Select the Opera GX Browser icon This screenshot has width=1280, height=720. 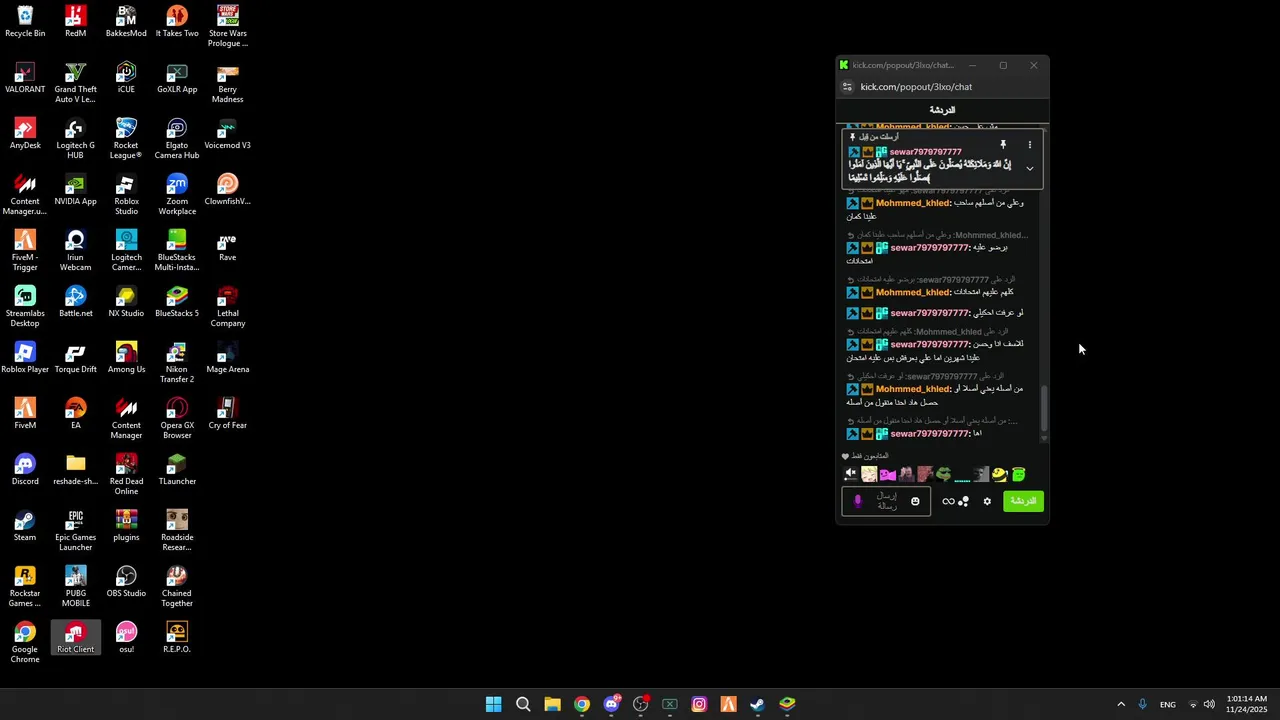(x=177, y=419)
